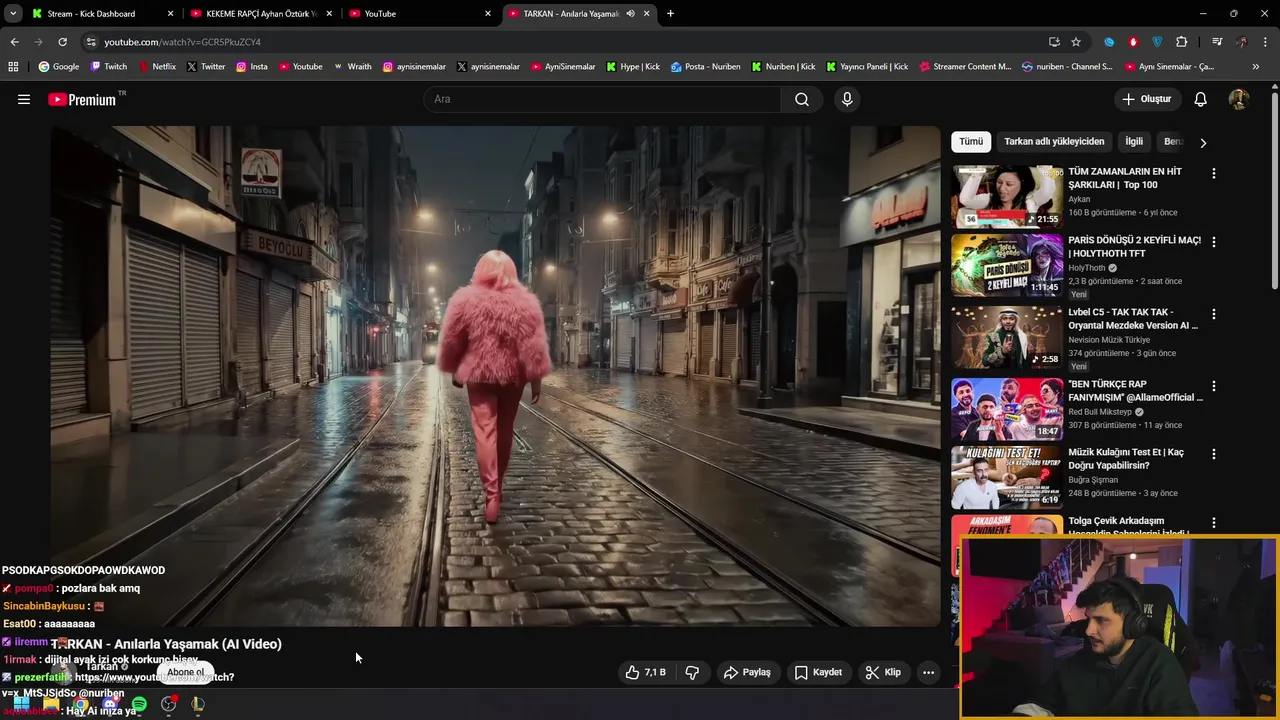1280x720 pixels.
Task: Open options for BEN TÜRKÇE RAP FANIYMIŞIM video
Action: [x=1214, y=386]
